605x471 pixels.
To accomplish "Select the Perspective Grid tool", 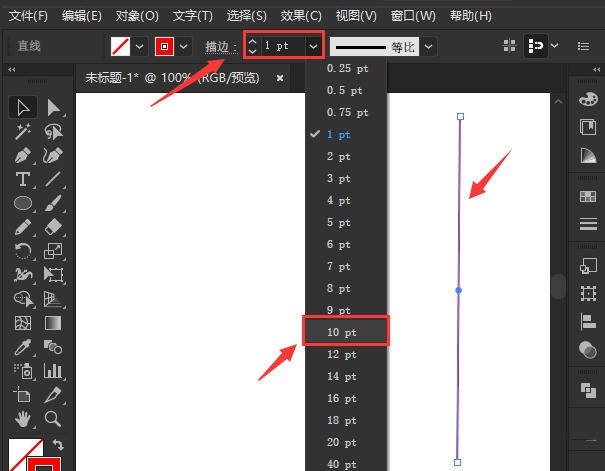I will (54, 299).
